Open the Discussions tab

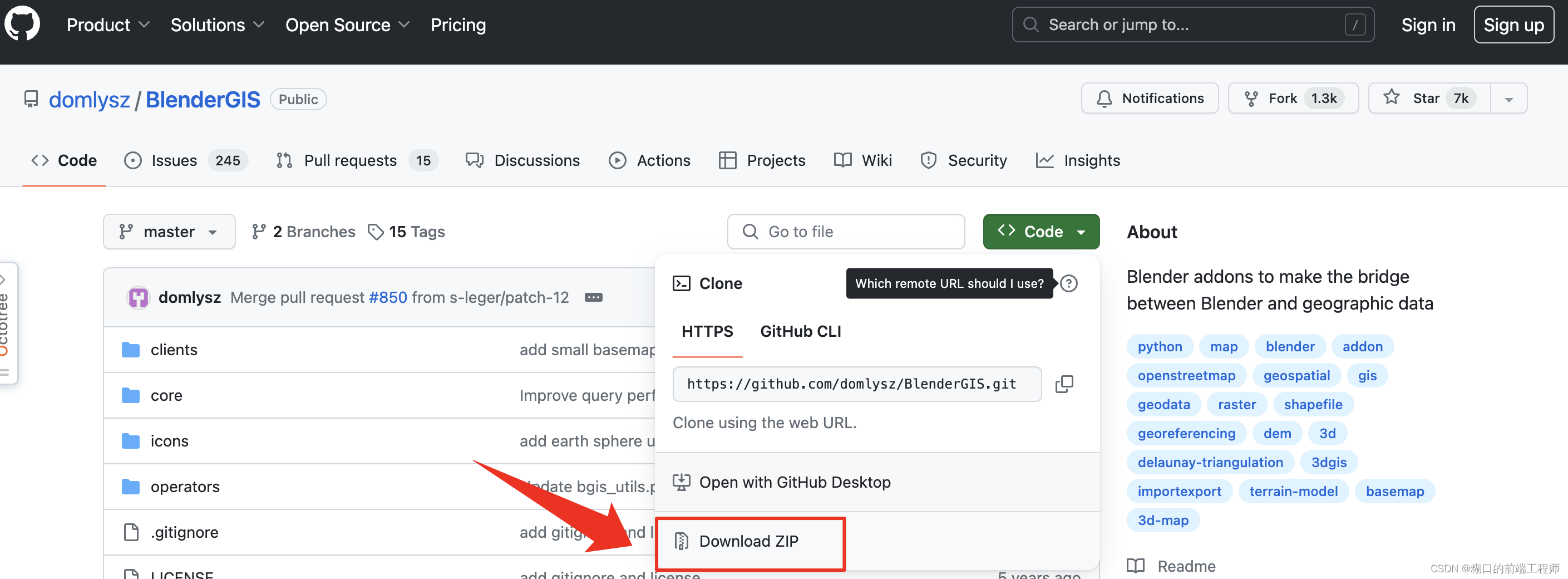[522, 161]
